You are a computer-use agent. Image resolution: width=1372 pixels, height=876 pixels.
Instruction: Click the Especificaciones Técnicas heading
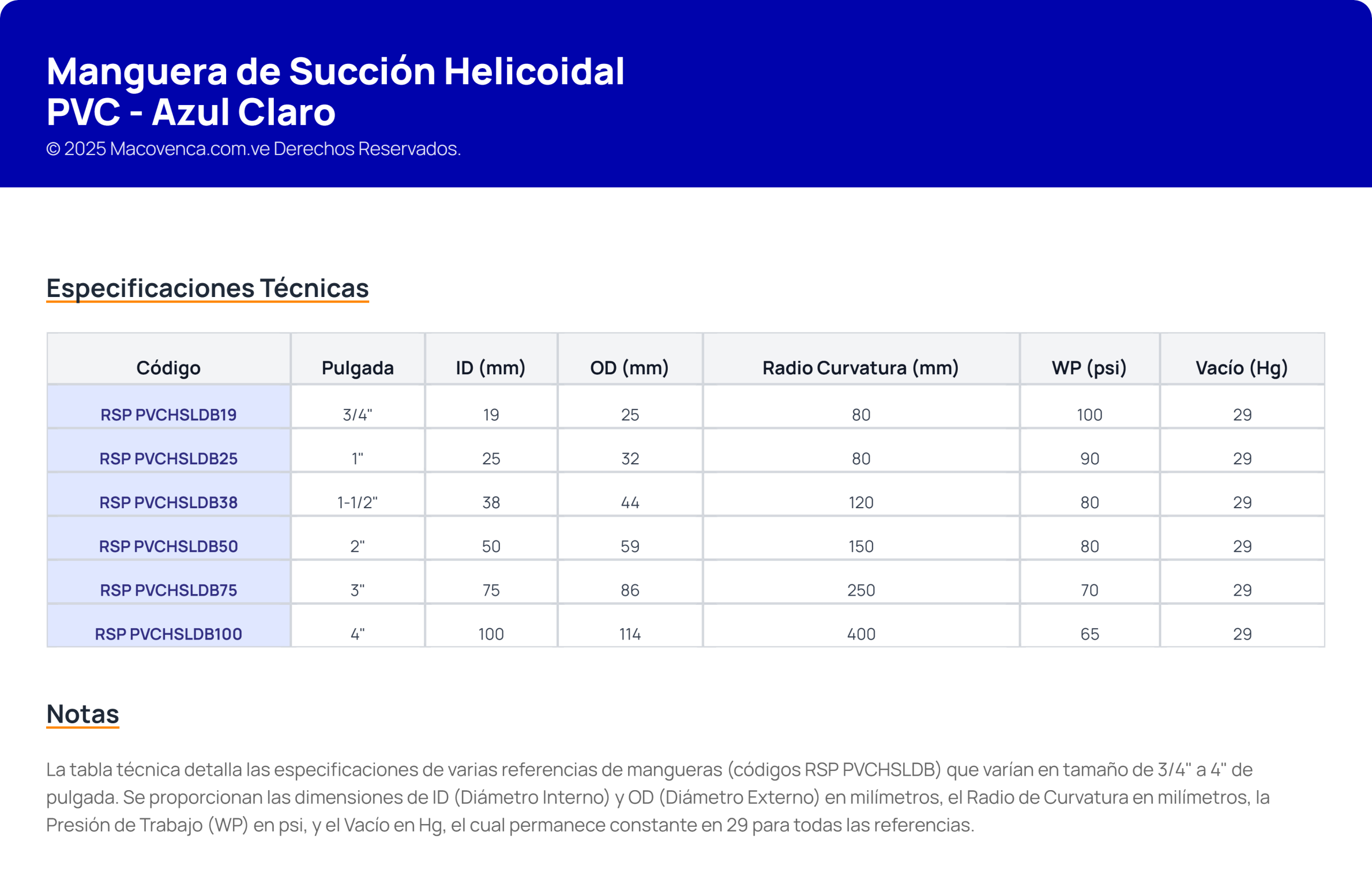click(x=207, y=288)
